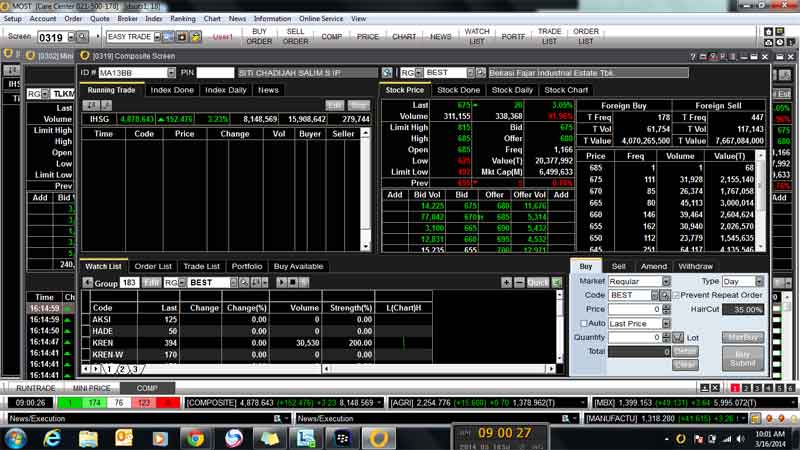Screen dimensions: 800x450
Task: Click the search icon beside Screen number field
Action: point(80,37)
